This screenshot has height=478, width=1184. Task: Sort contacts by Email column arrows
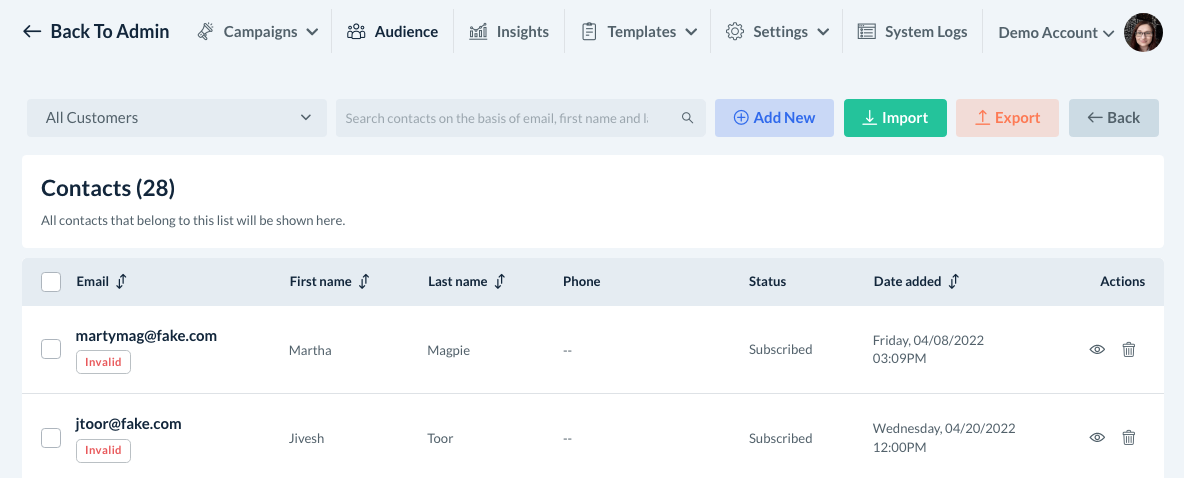pyautogui.click(x=121, y=282)
